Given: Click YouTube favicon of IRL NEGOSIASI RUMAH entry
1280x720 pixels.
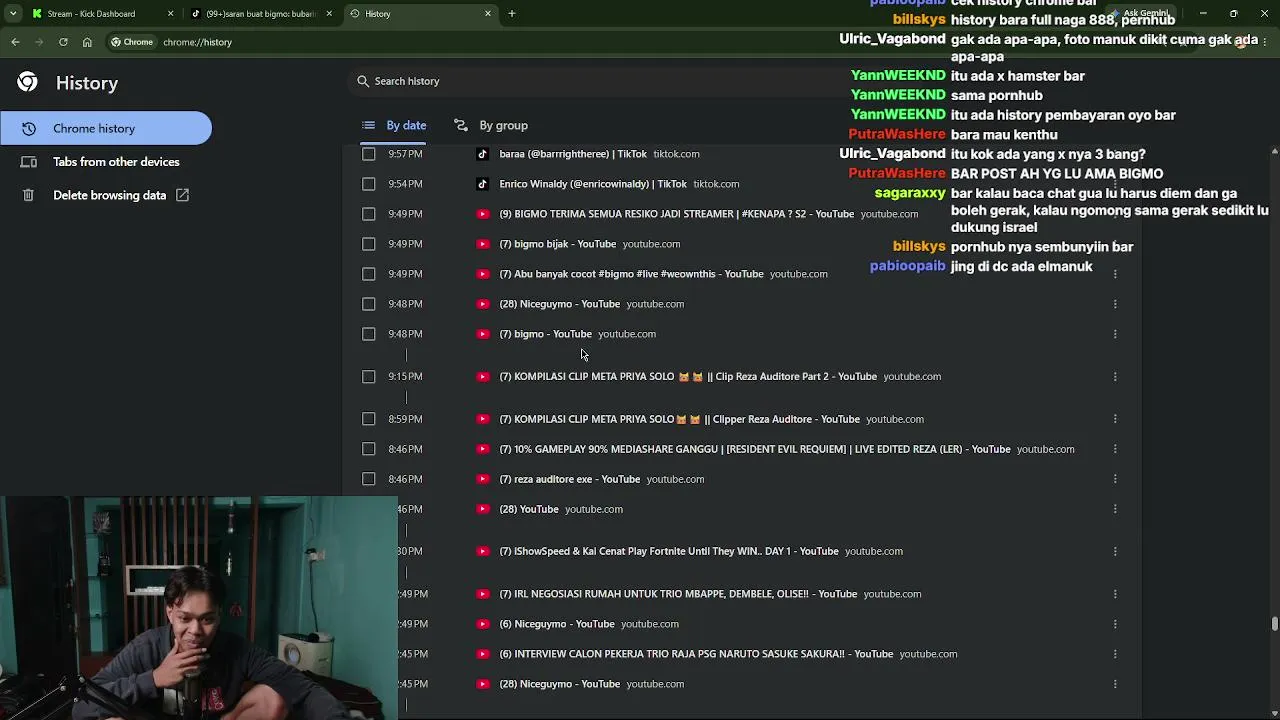Looking at the screenshot, I should click(483, 594).
